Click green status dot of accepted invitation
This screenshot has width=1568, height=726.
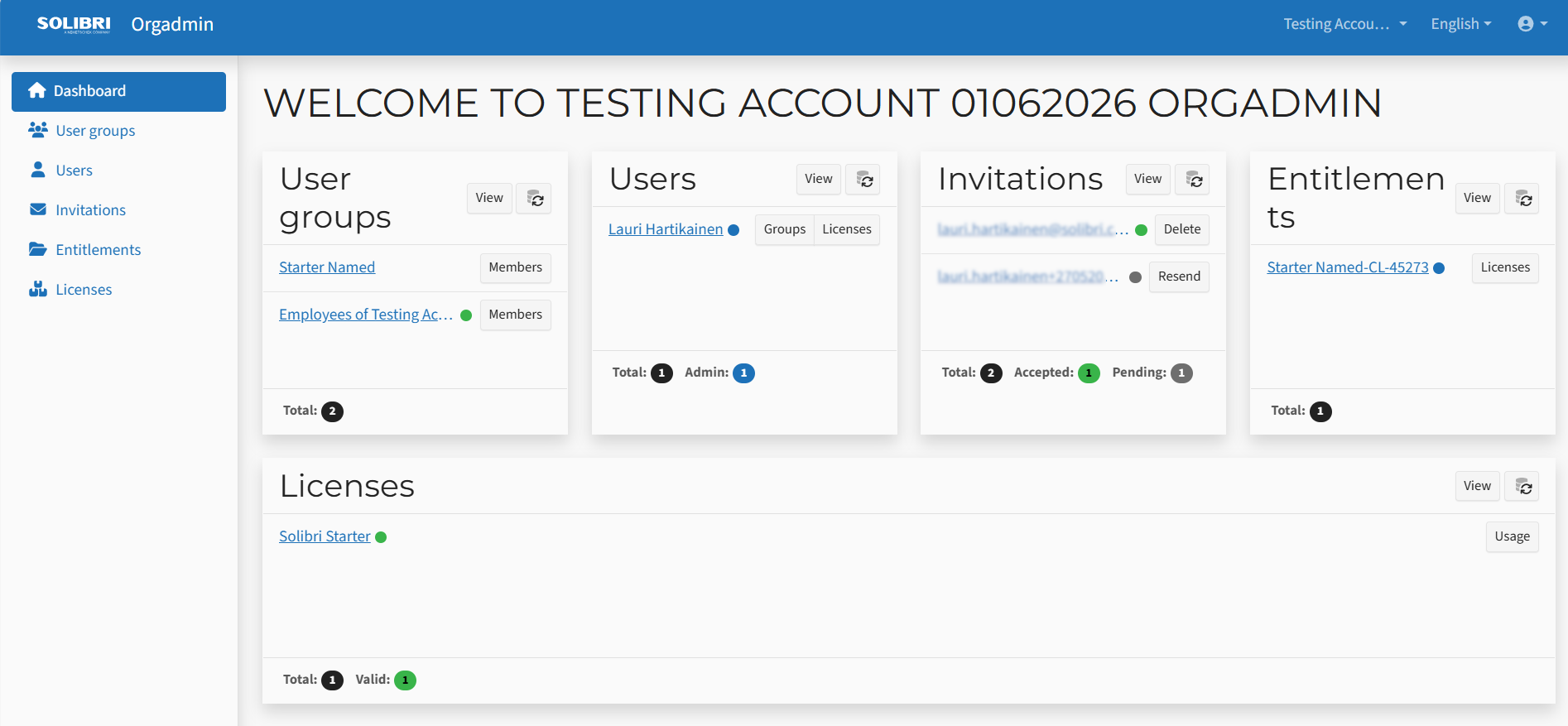tap(1141, 230)
